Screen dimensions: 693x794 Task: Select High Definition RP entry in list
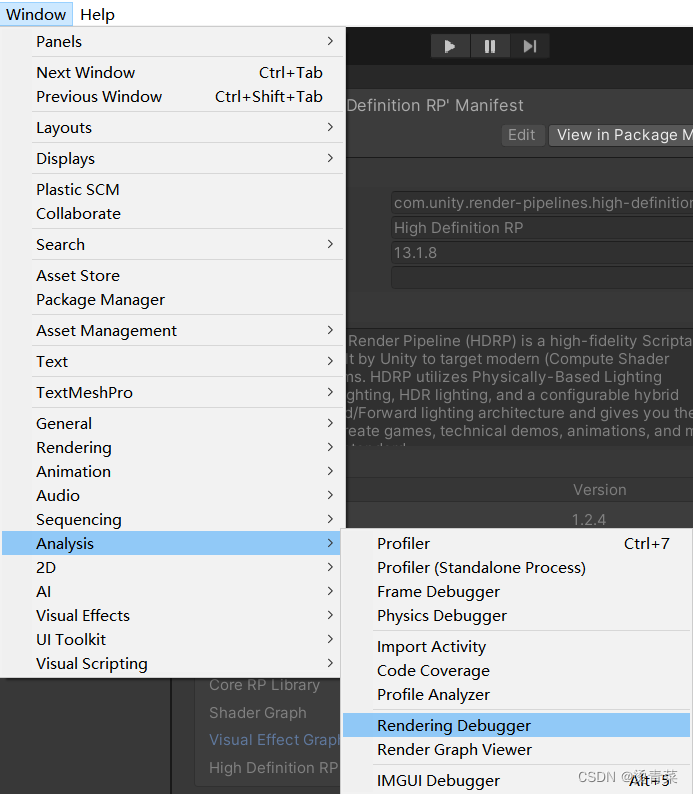273,768
